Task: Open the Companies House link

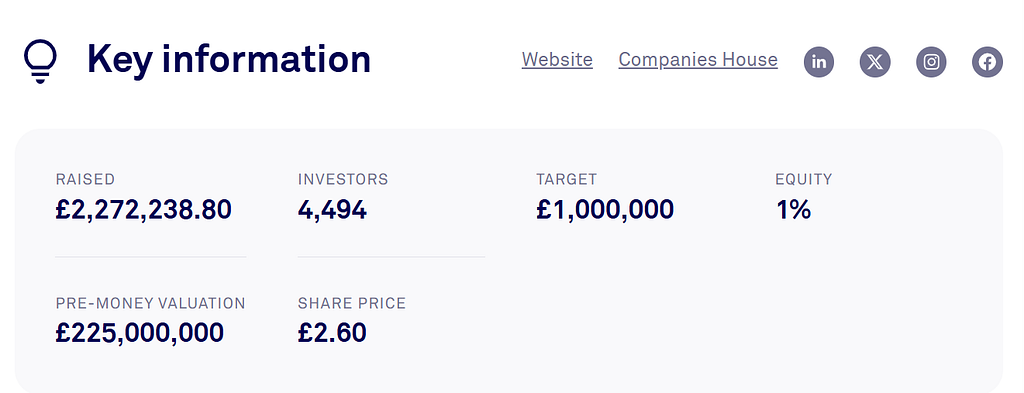Action: coord(698,59)
